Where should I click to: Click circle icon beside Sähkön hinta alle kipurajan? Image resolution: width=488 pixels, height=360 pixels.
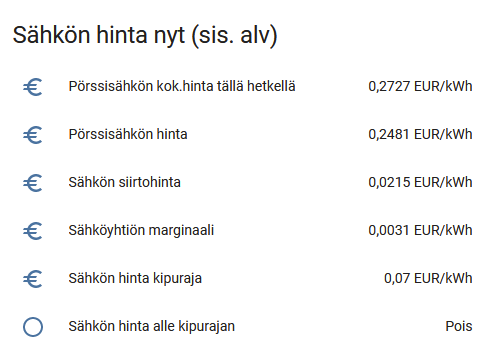coord(33,327)
